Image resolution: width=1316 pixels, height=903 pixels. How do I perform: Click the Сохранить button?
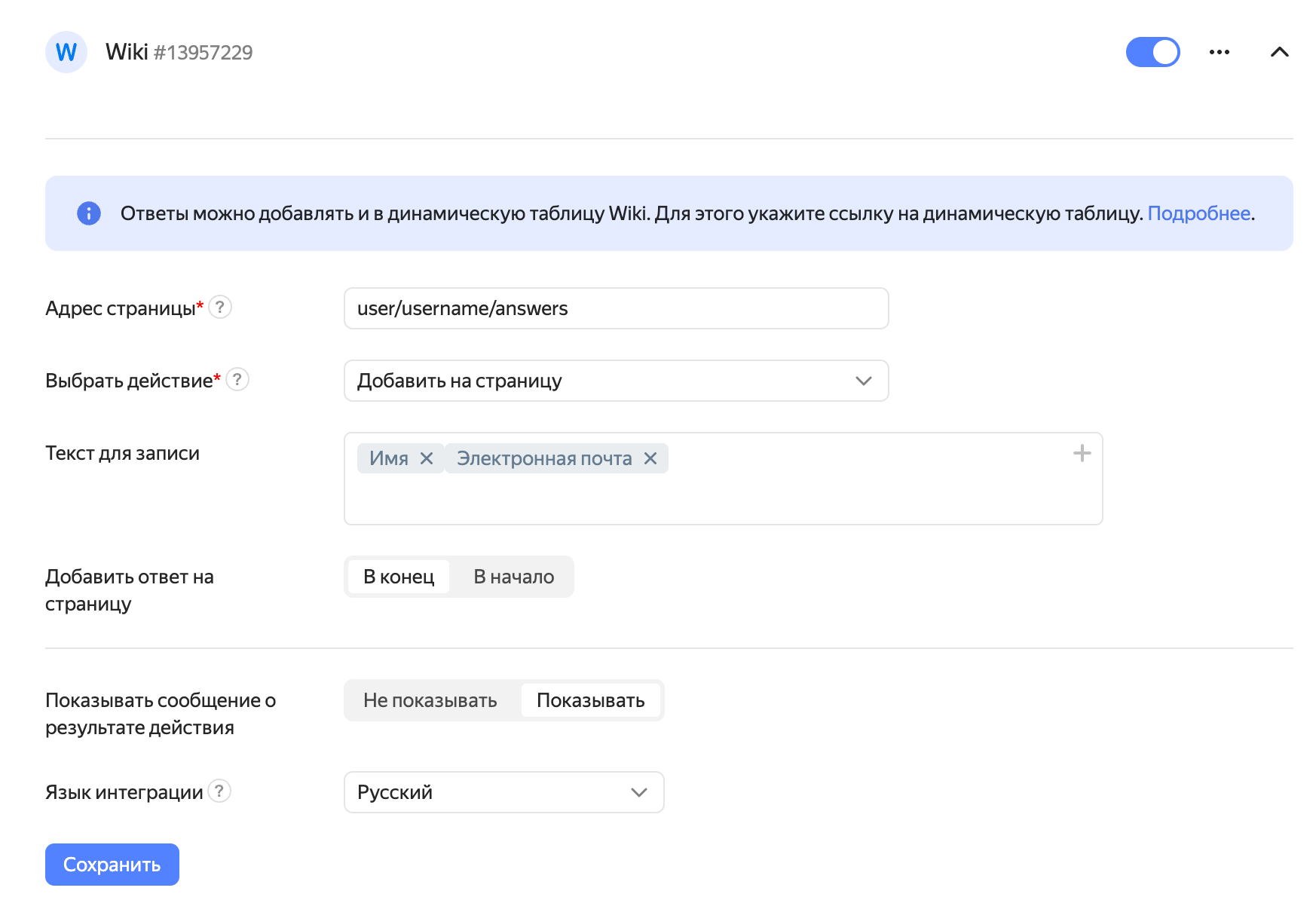point(112,865)
